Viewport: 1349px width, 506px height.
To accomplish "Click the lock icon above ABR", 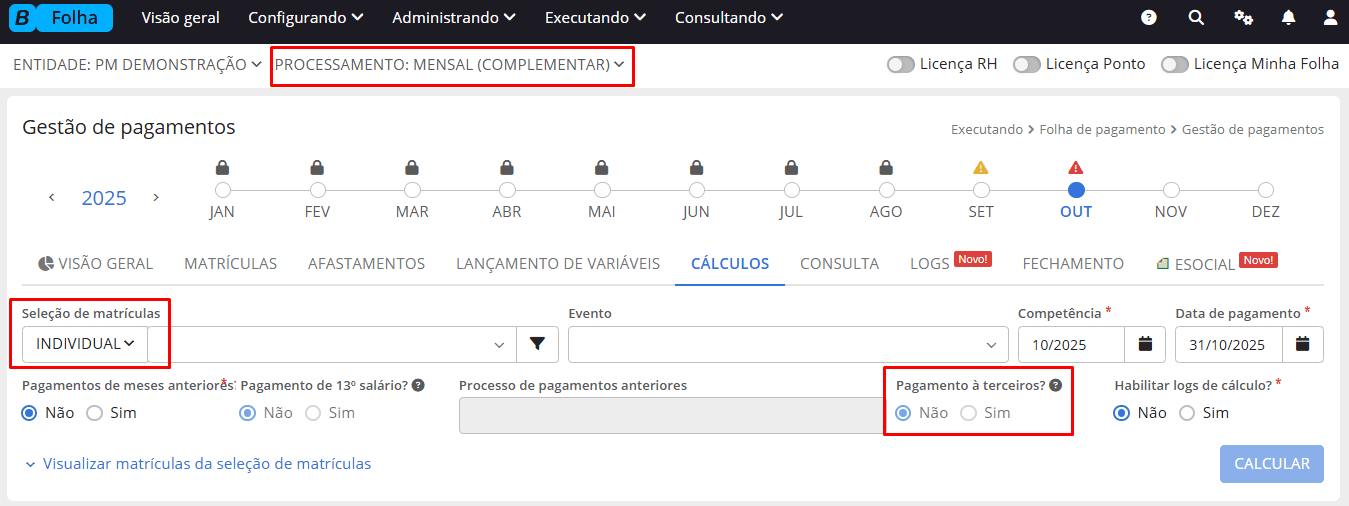I will pos(507,167).
